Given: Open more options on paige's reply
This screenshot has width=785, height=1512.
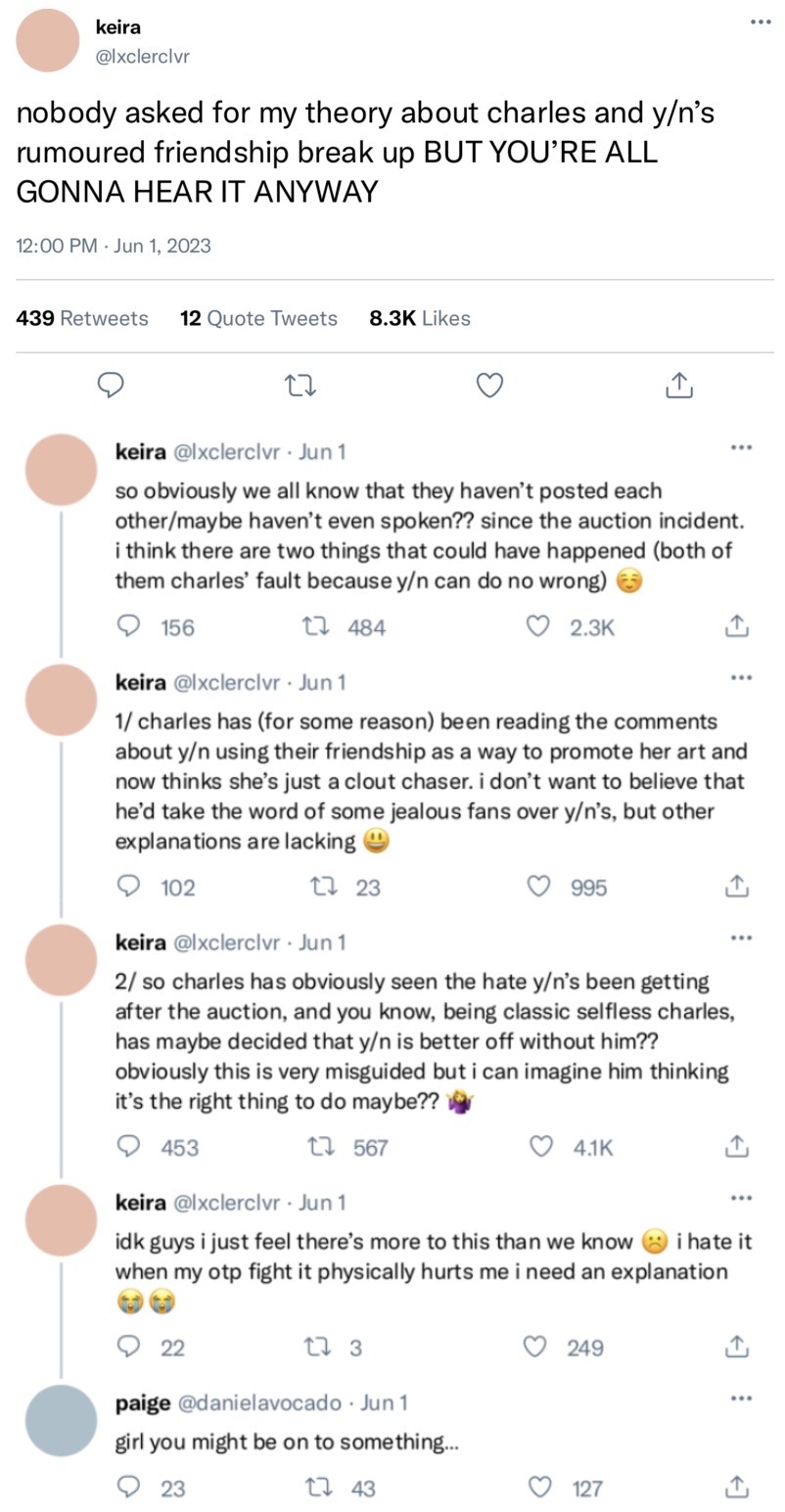Looking at the screenshot, I should pos(741,1398).
